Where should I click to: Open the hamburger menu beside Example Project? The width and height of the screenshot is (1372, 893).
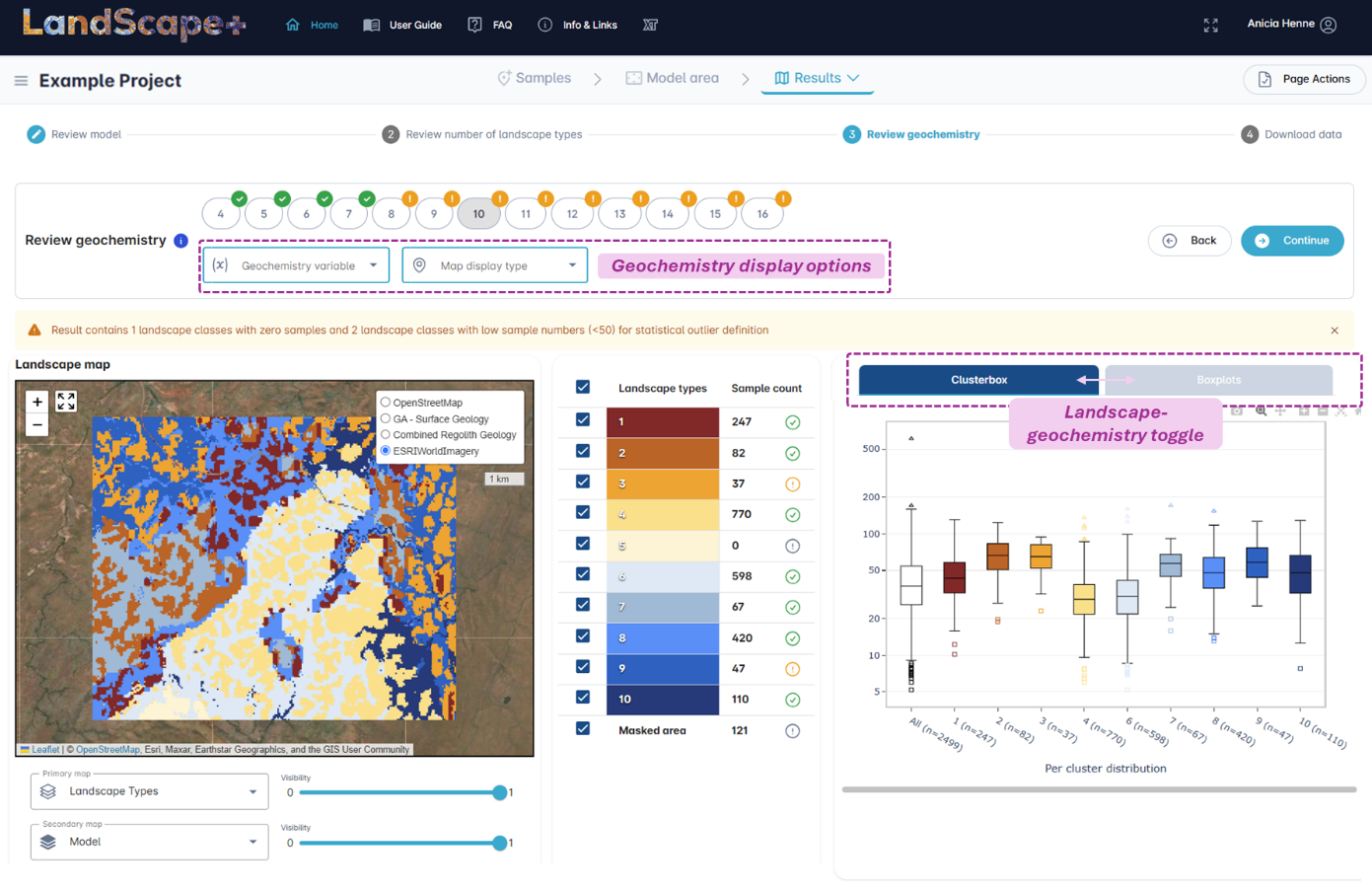[x=21, y=81]
